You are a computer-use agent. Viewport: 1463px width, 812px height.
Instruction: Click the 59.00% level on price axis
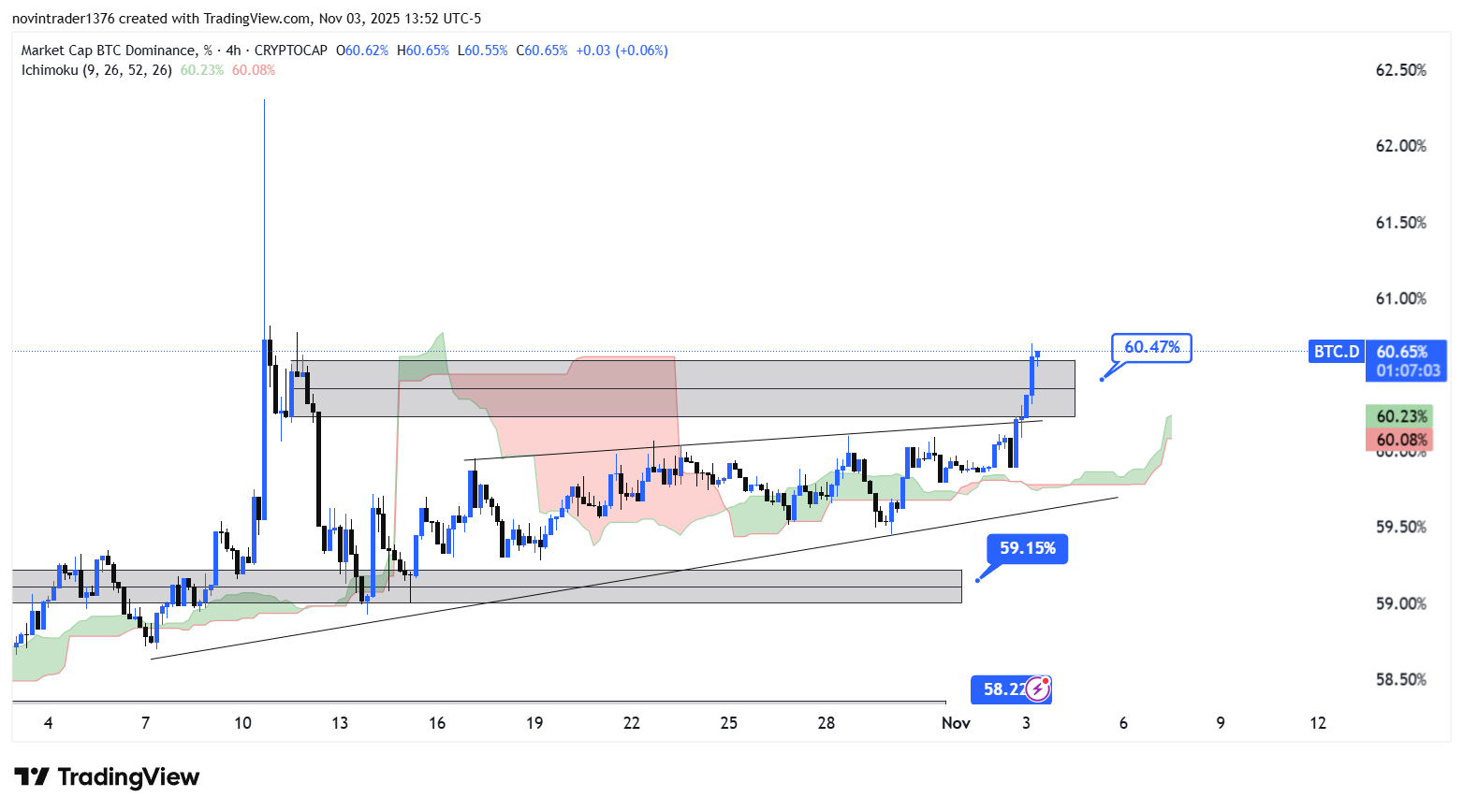tap(1400, 603)
